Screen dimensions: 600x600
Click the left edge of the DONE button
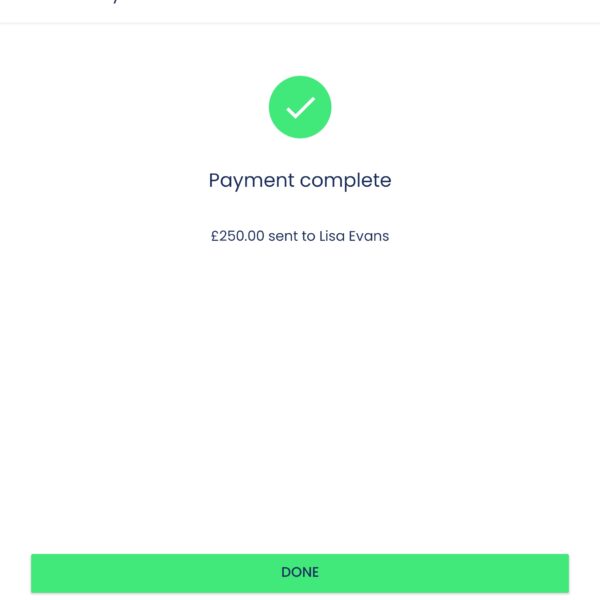pyautogui.click(x=38, y=573)
